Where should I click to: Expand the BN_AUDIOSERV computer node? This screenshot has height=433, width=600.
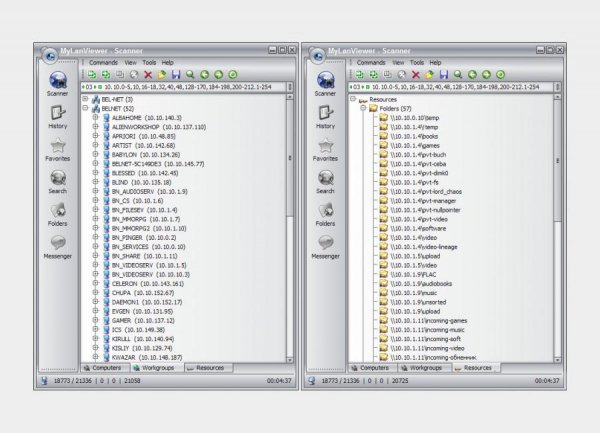[x=96, y=191]
